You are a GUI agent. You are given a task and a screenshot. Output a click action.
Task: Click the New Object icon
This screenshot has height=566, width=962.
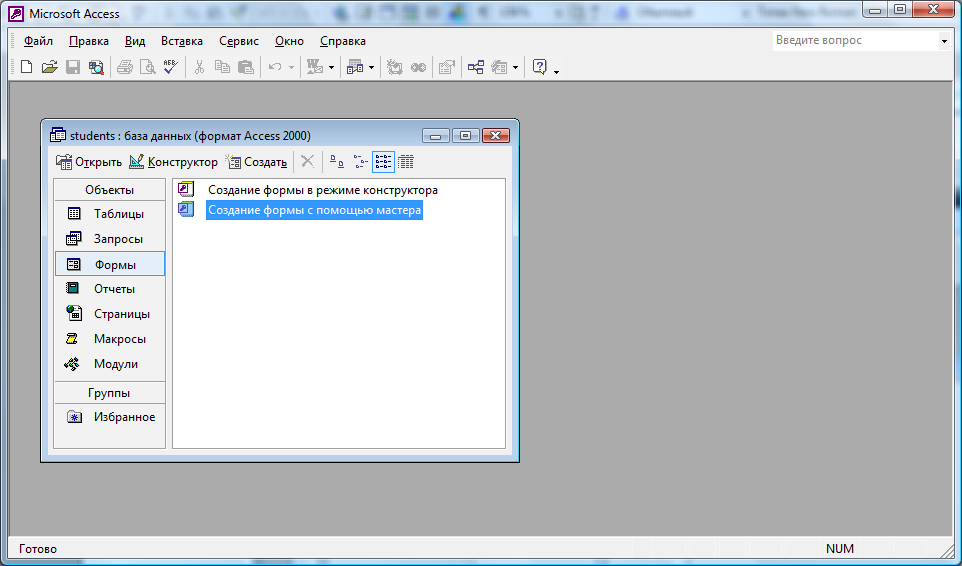[499, 67]
